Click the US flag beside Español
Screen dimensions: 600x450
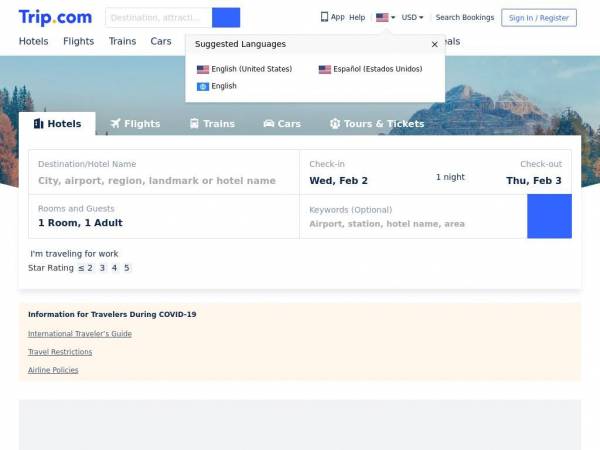pyautogui.click(x=324, y=69)
